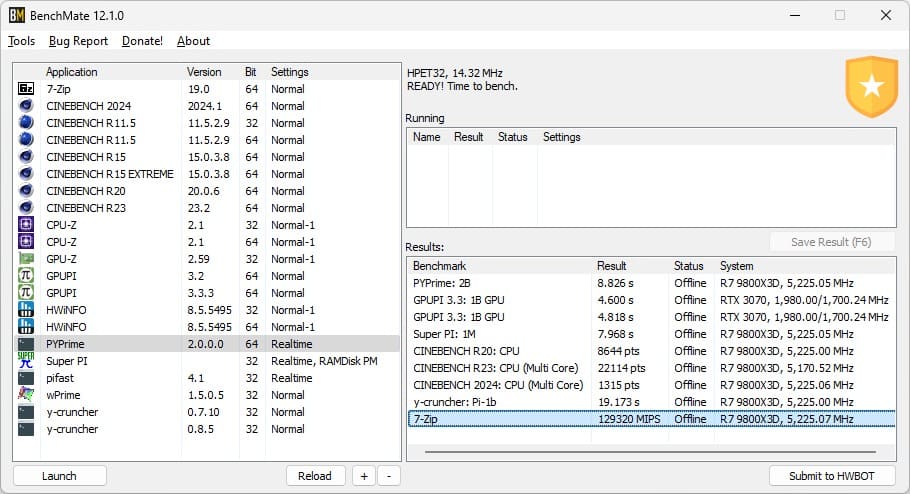Click the PYPrime application icon
Viewport: 910px width, 494px height.
(26, 344)
